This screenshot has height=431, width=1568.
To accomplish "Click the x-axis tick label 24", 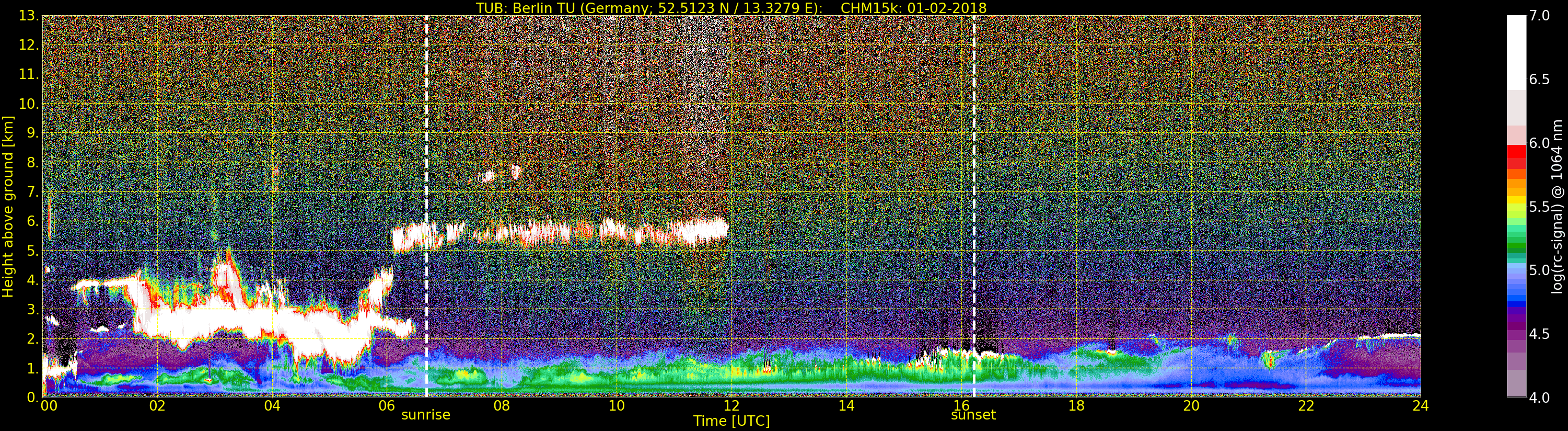I will click(1420, 406).
